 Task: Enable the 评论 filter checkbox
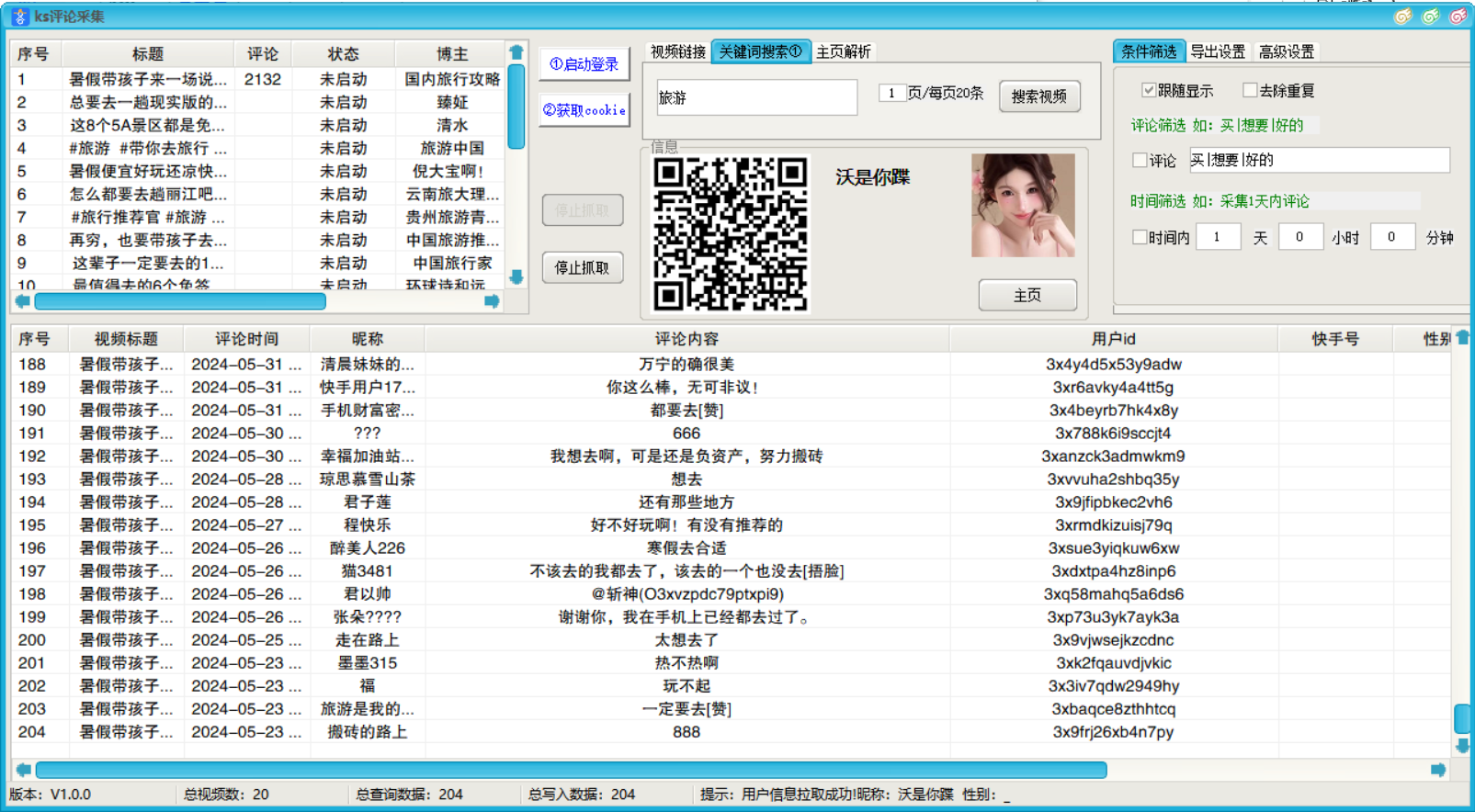pyautogui.click(x=1140, y=160)
